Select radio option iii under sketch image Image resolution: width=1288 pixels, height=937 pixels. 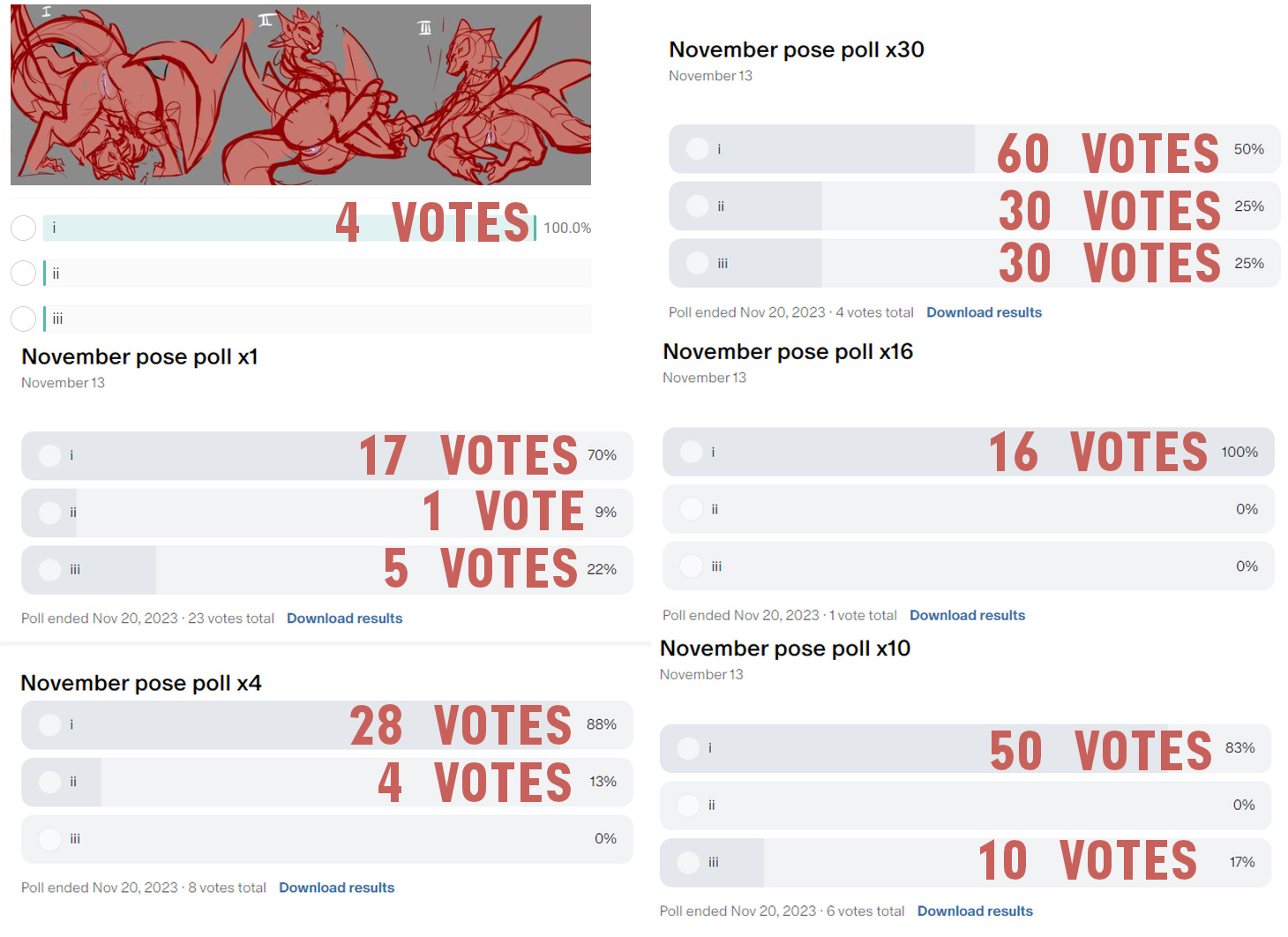pos(23,319)
